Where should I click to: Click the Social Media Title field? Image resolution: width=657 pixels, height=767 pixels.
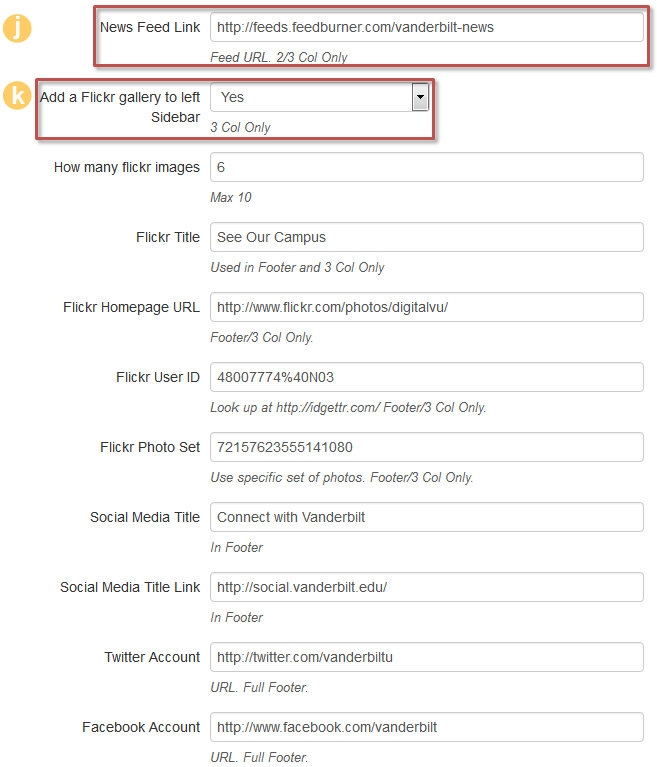(x=426, y=517)
